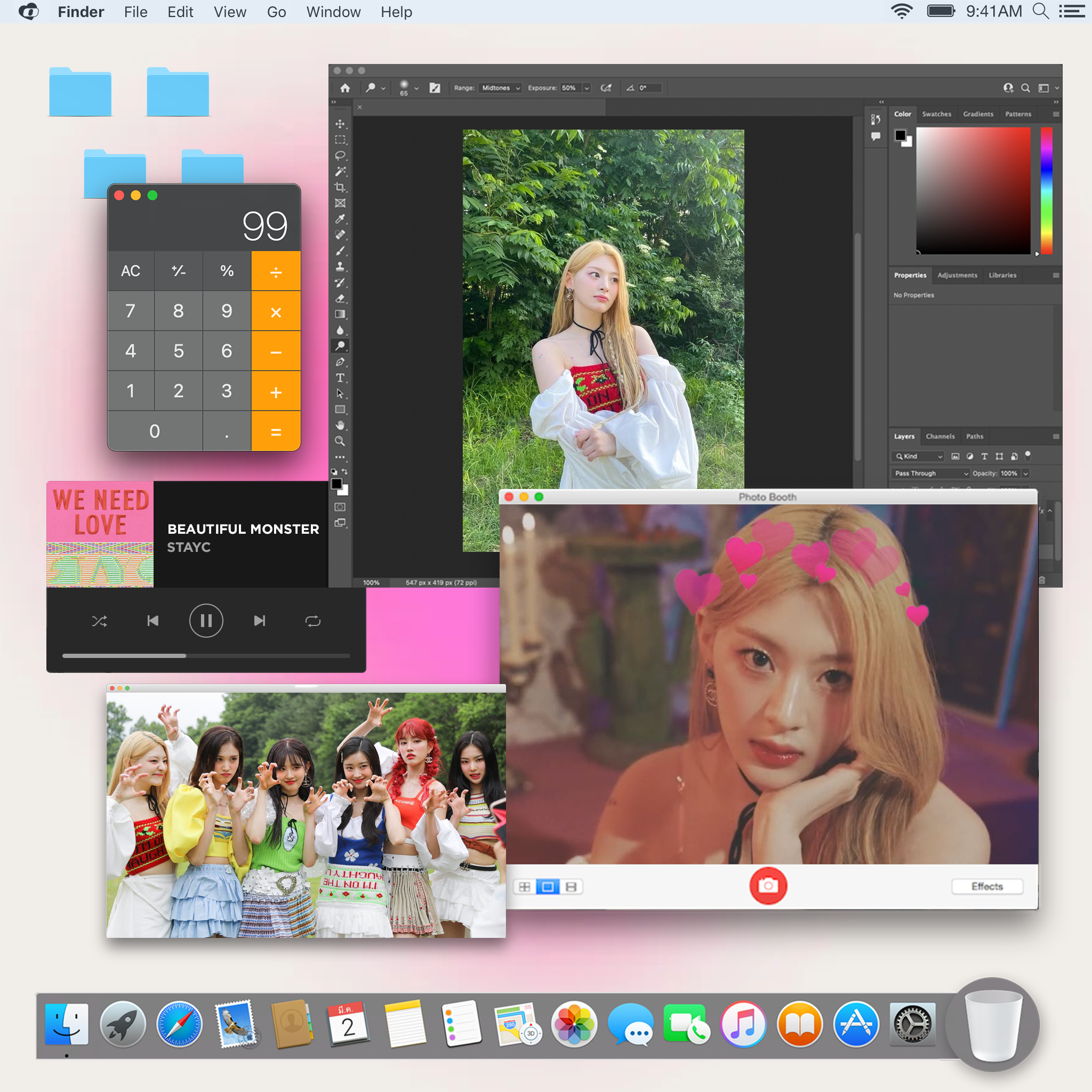Open the Channels tab
1092x1092 pixels.
(940, 436)
